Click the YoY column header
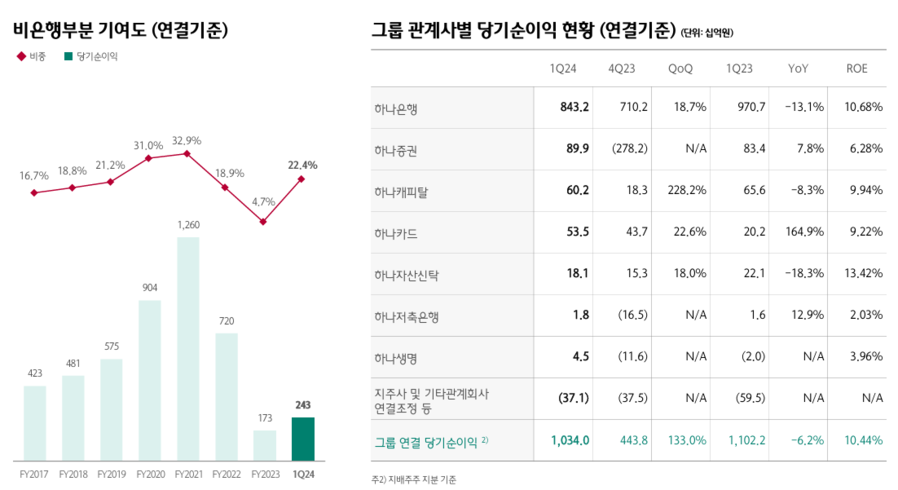This screenshot has width=898, height=490. 798,68
